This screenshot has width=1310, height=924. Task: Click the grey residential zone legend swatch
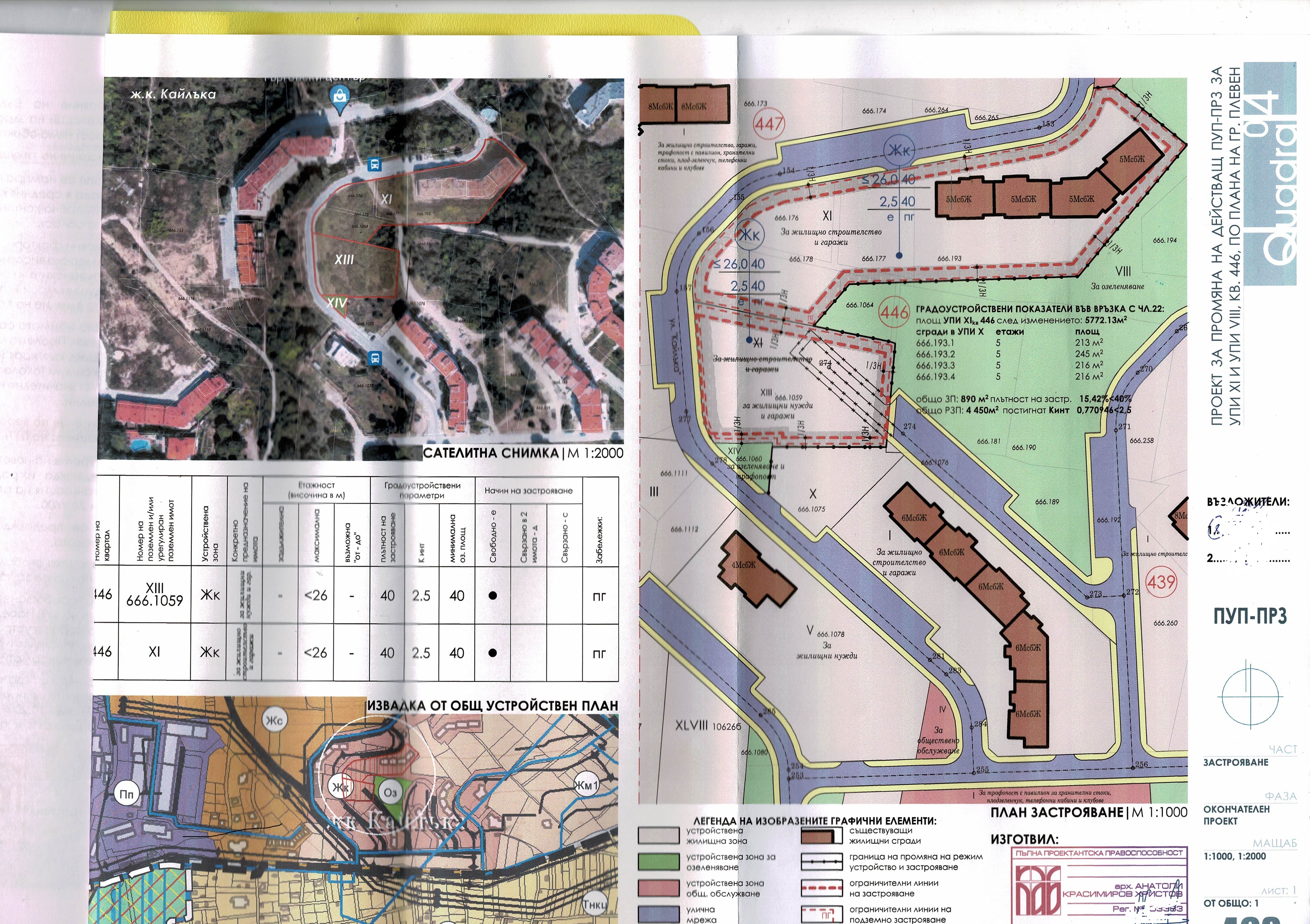(658, 836)
